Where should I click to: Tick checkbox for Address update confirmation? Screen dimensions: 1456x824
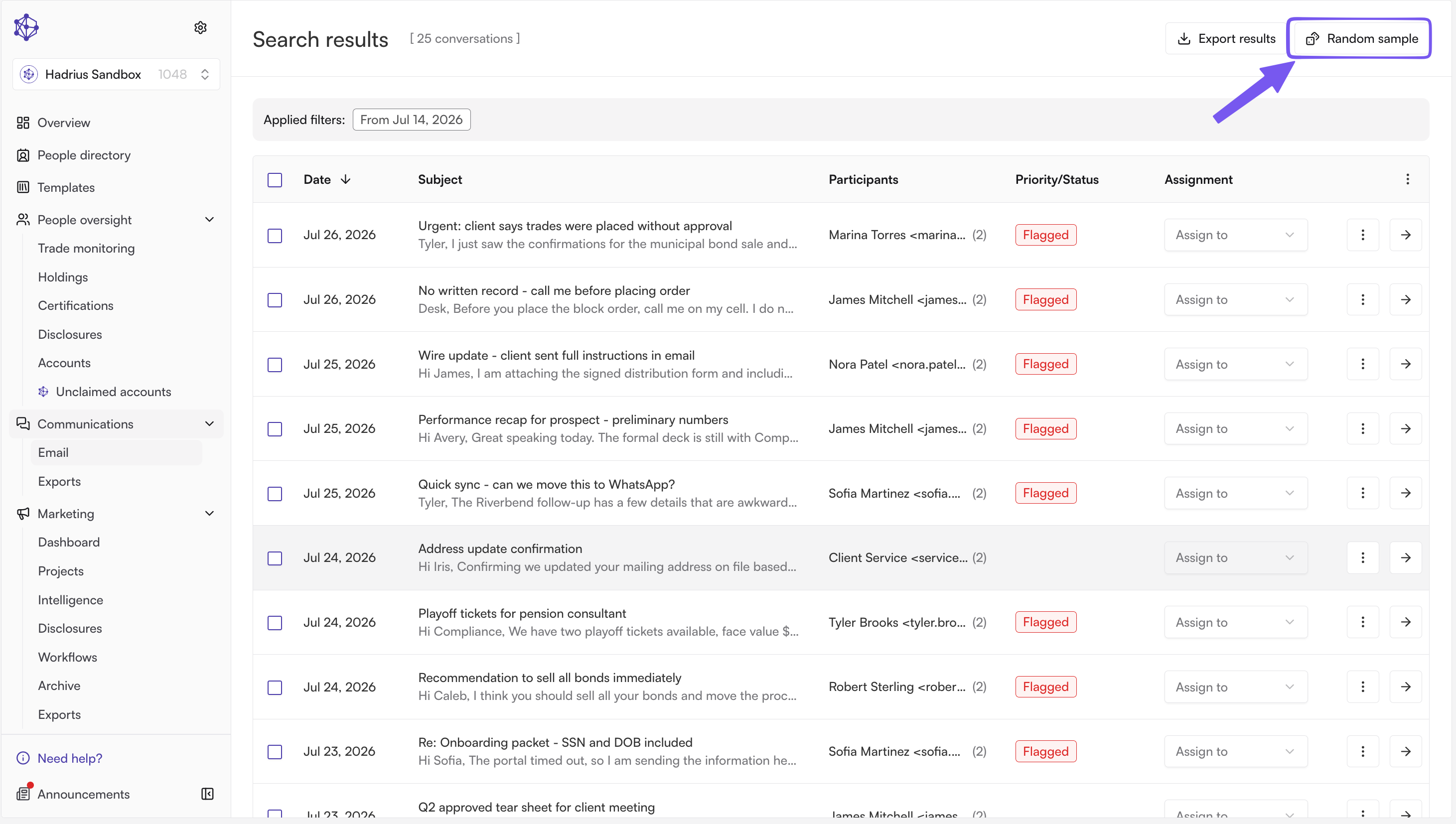[x=275, y=558]
